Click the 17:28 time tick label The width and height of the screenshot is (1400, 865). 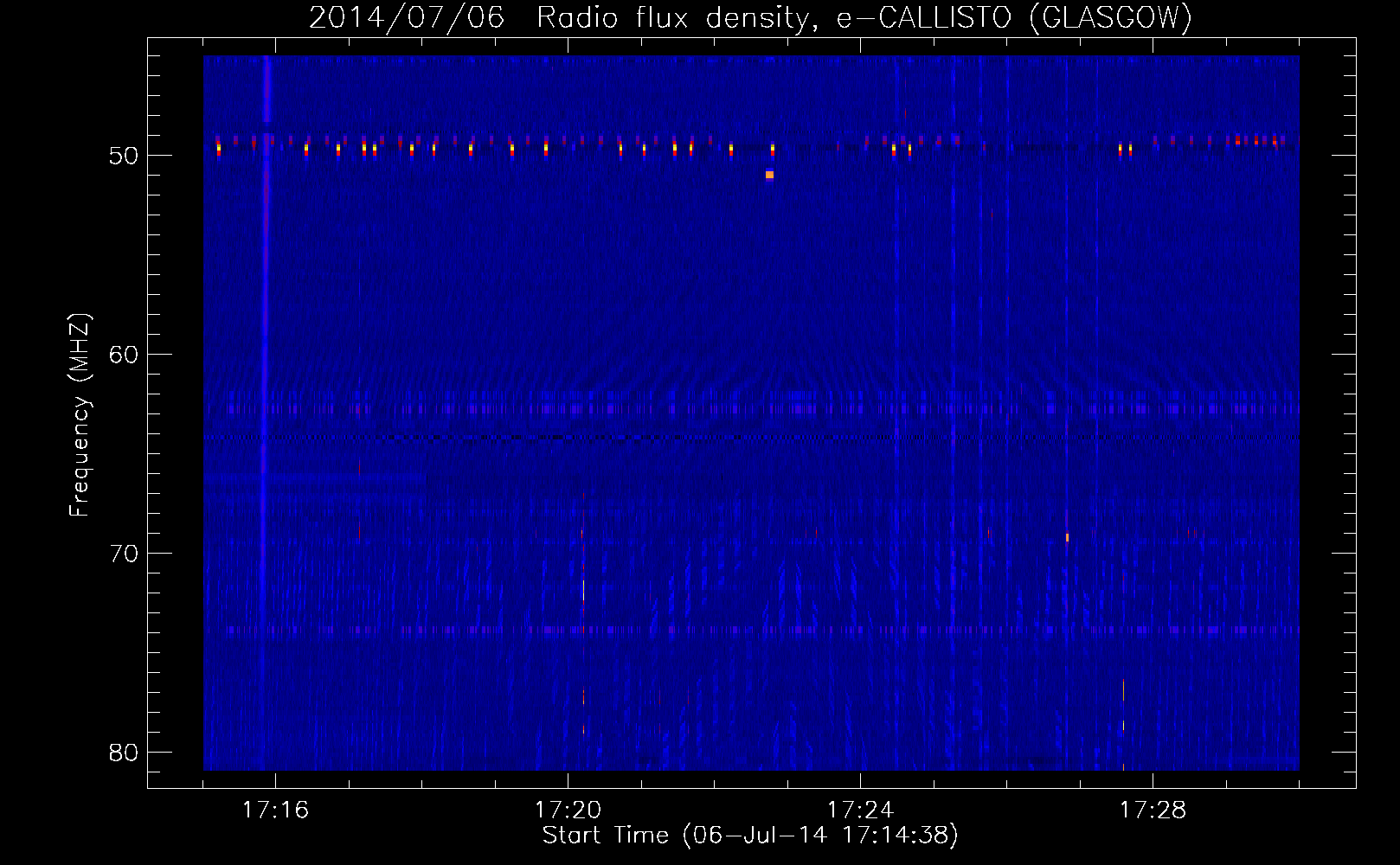tap(1153, 810)
